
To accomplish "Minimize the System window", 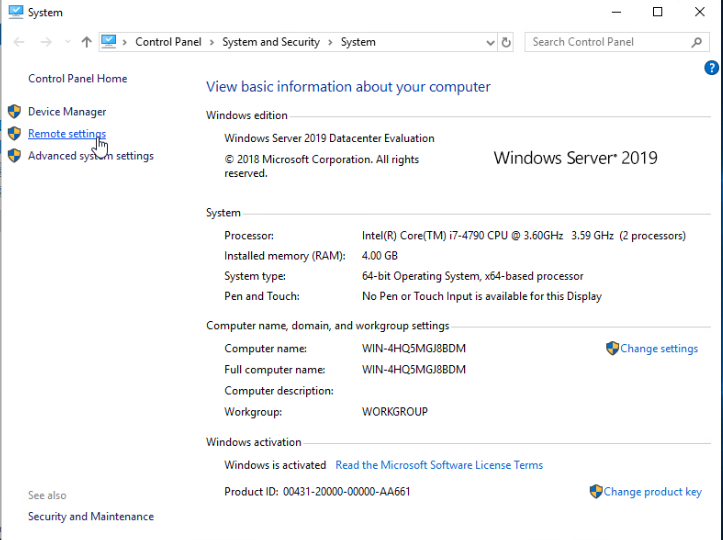I will coord(616,12).
